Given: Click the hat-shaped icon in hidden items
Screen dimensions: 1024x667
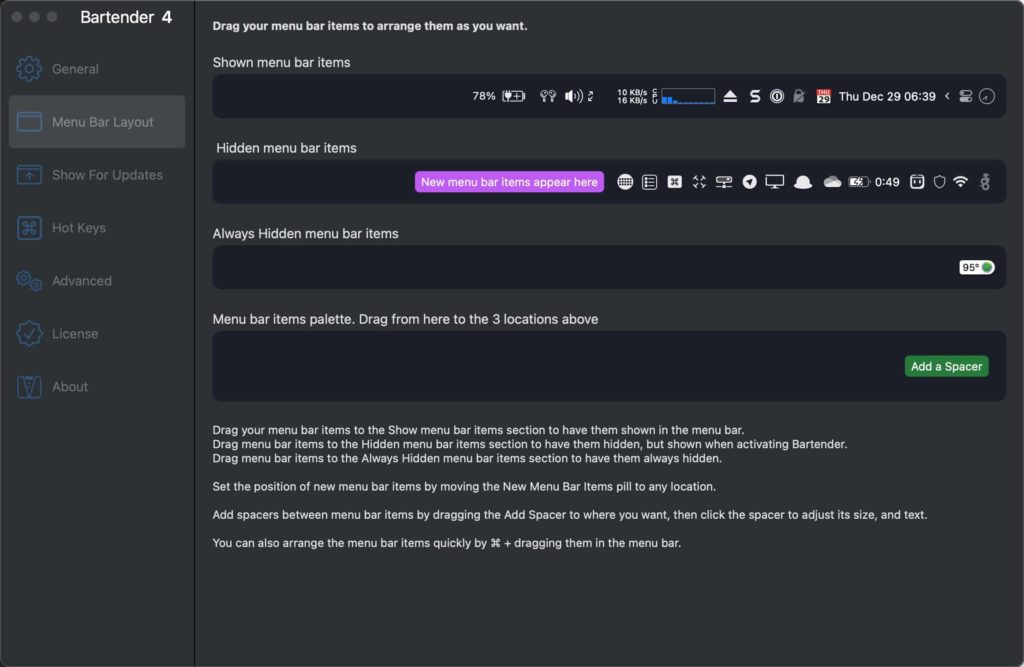Looking at the screenshot, I should coord(803,182).
